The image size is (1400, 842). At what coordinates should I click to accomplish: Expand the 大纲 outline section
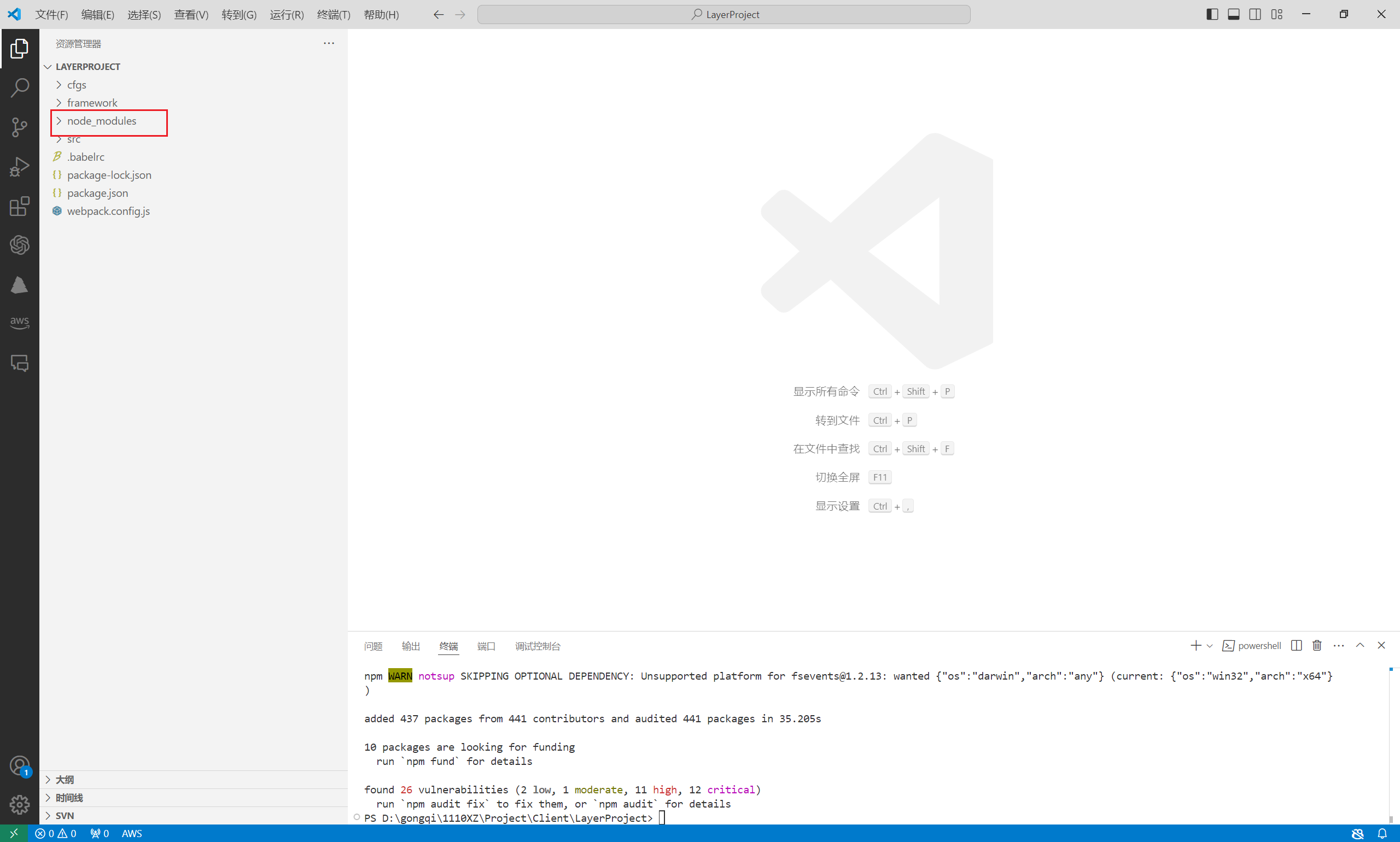195,780
